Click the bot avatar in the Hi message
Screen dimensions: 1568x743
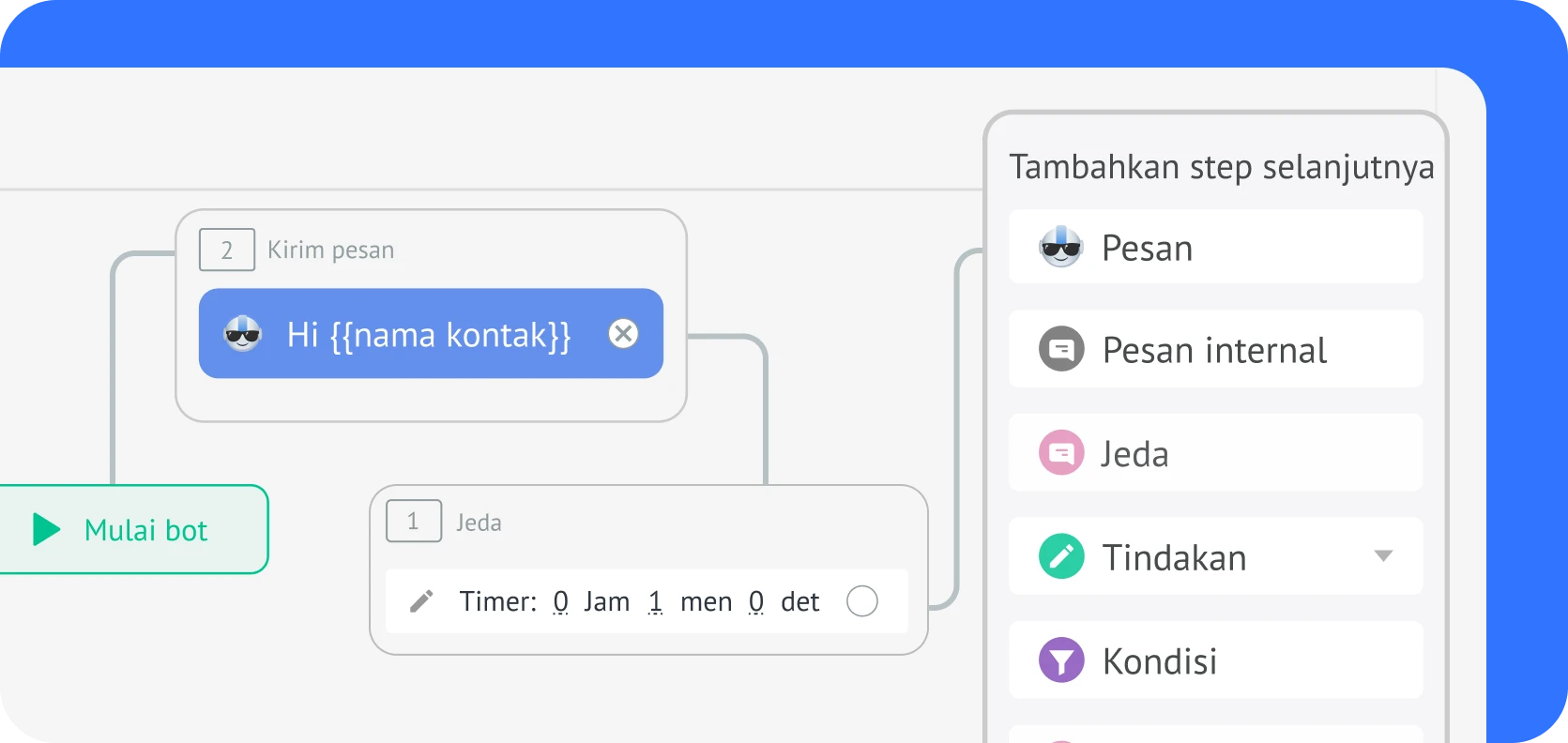(x=243, y=334)
